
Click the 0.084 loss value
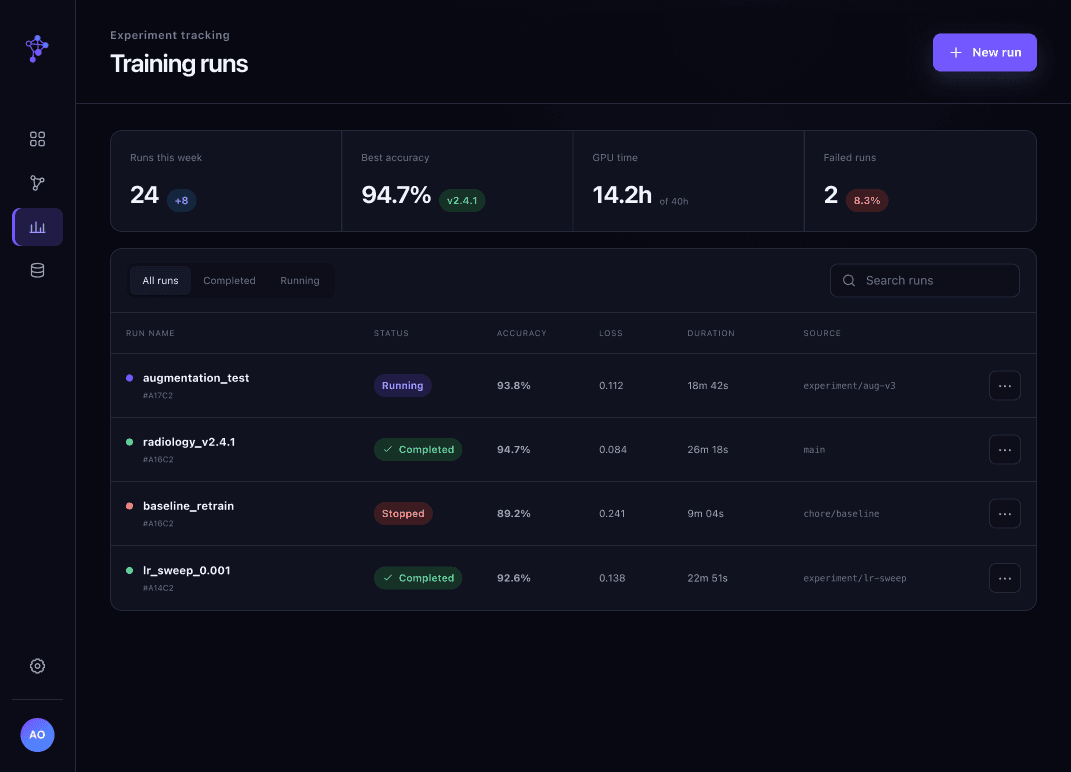pos(613,450)
